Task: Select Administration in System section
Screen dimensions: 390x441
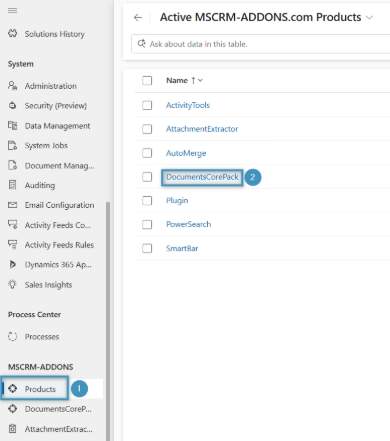Action: 51,86
